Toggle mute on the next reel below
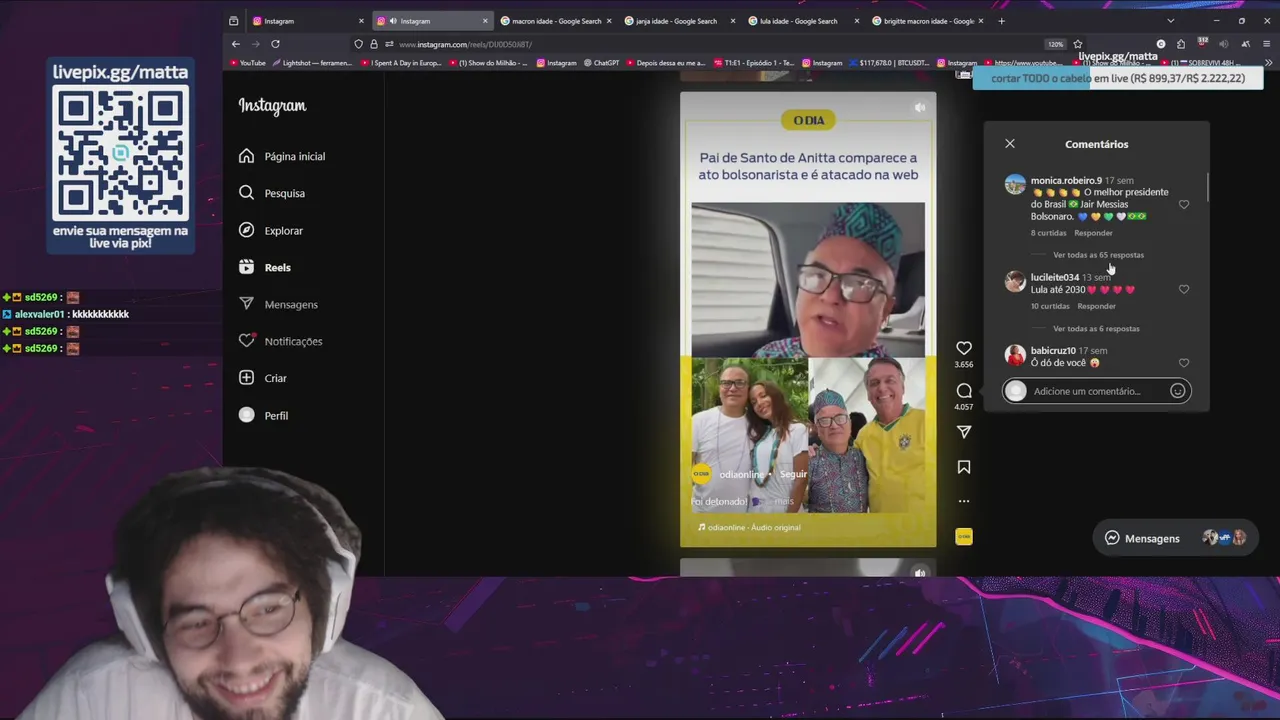The width and height of the screenshot is (1280, 720). click(x=920, y=573)
